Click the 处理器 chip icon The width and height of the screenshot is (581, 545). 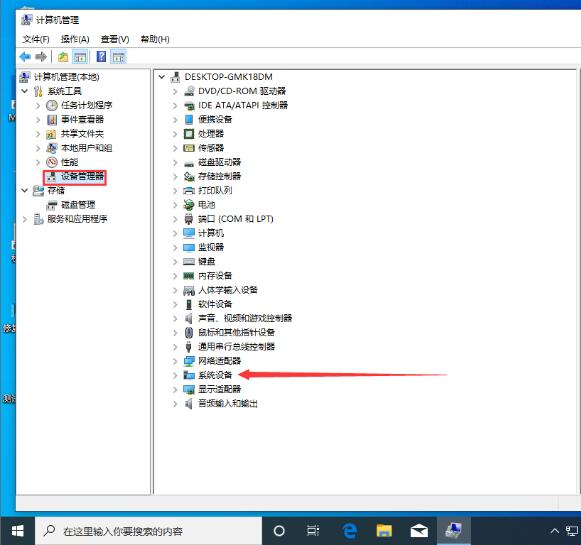(189, 134)
